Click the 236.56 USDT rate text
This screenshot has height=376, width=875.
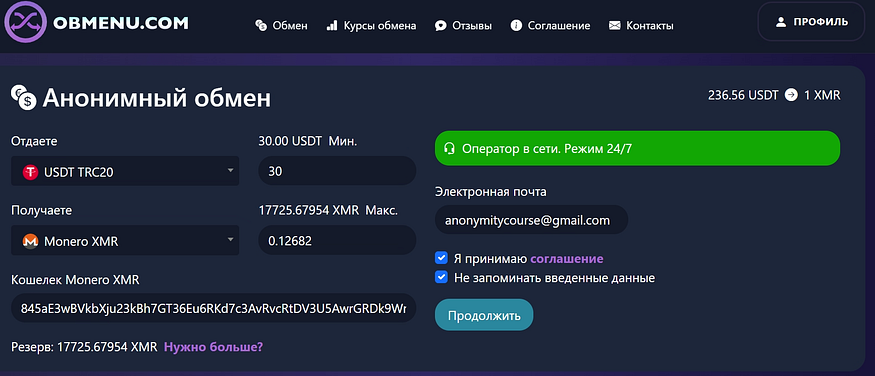[743, 95]
